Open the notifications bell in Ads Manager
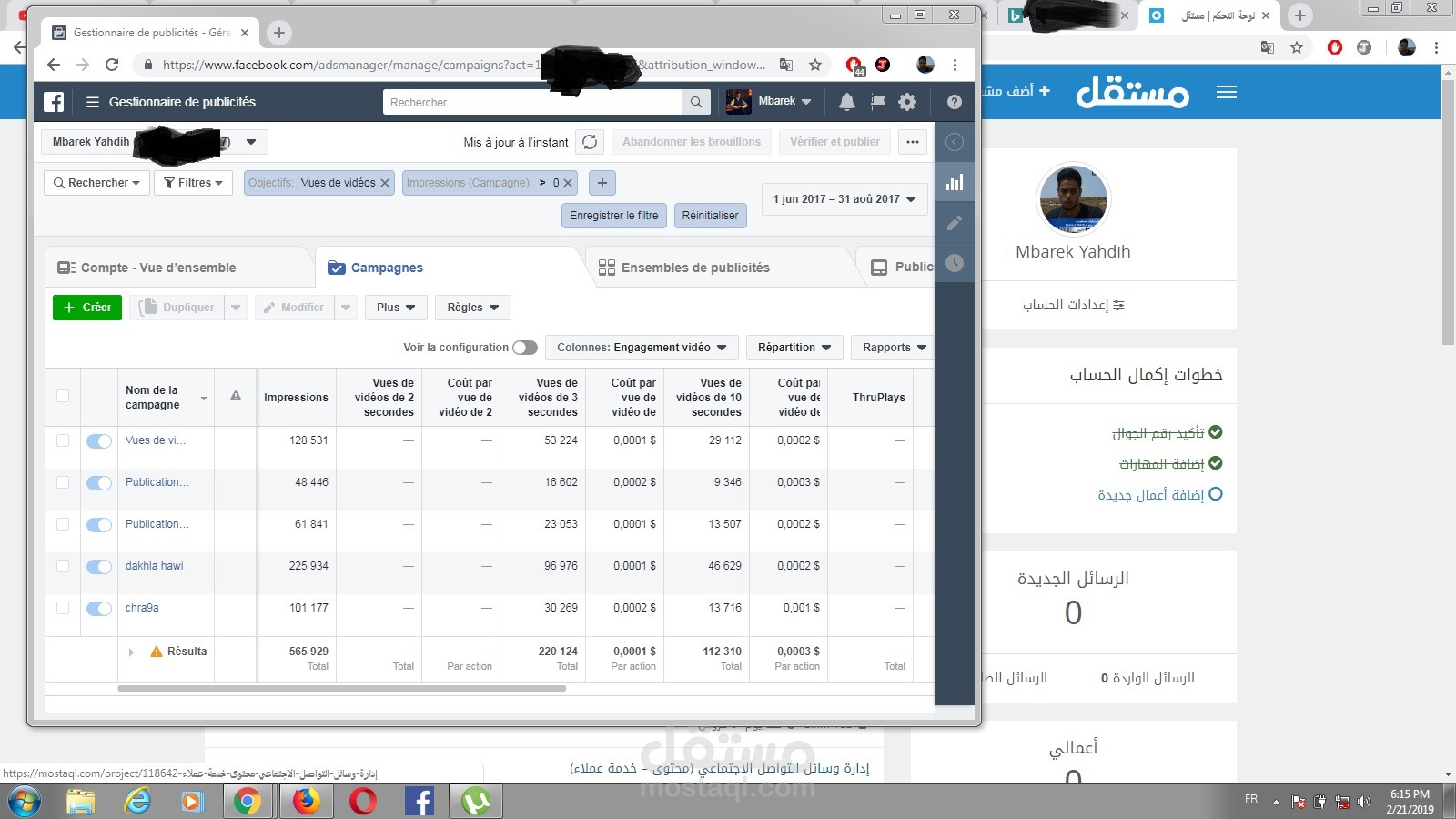 [846, 102]
